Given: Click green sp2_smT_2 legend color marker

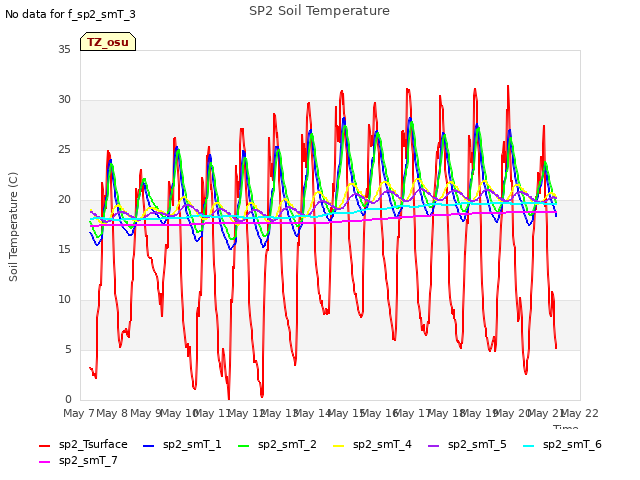Looking at the screenshot, I should [244, 446].
